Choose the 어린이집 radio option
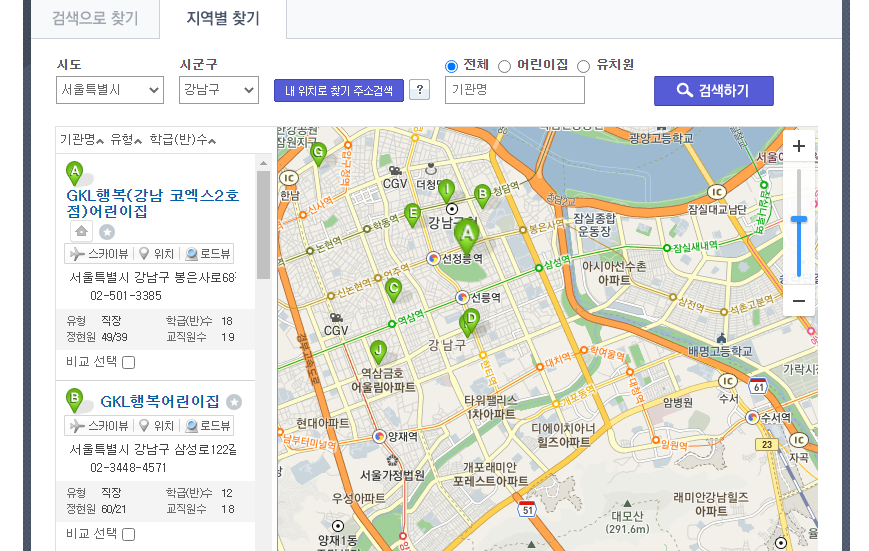Image resolution: width=869 pixels, height=551 pixels. click(504, 66)
